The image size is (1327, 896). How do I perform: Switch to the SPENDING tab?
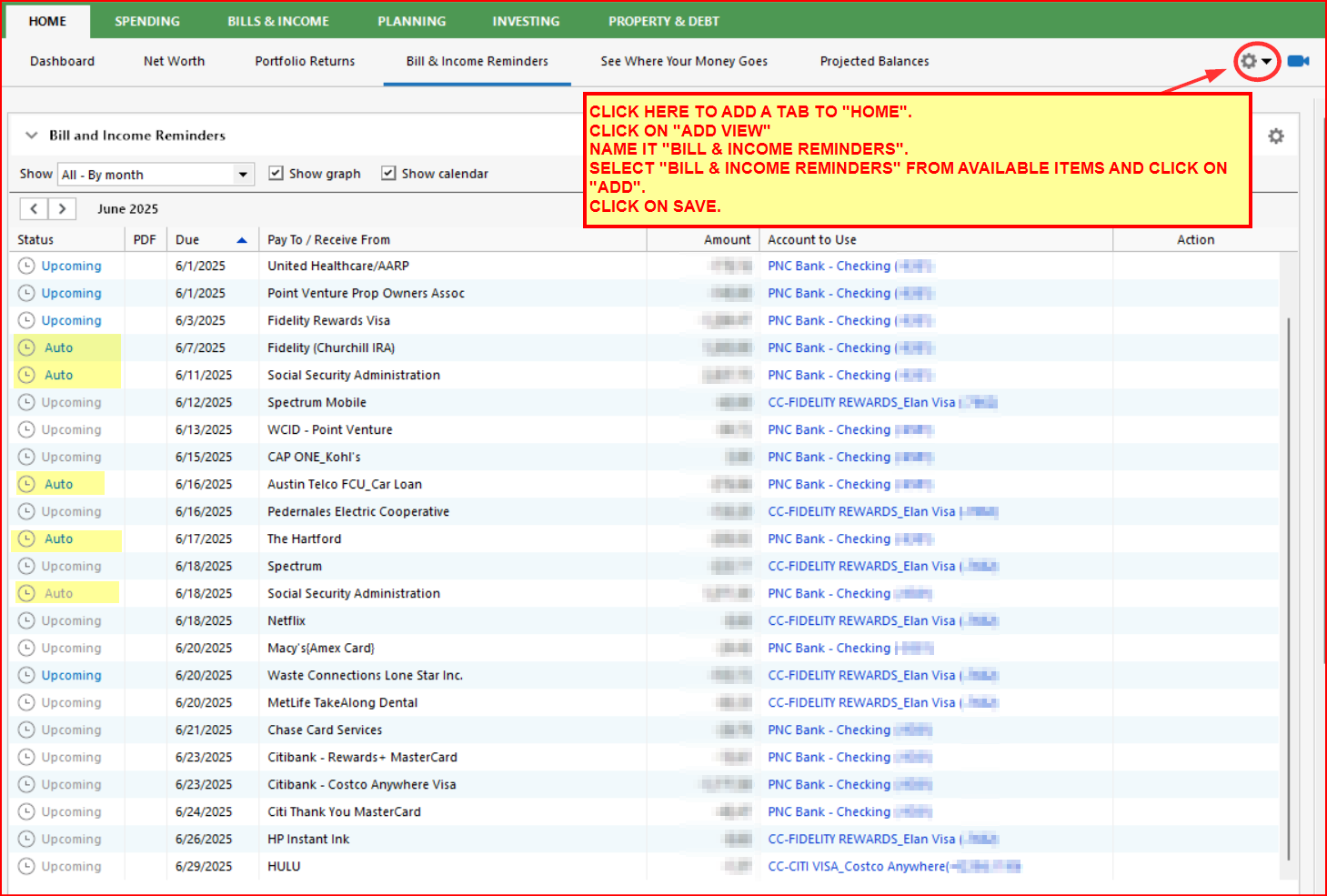[147, 21]
